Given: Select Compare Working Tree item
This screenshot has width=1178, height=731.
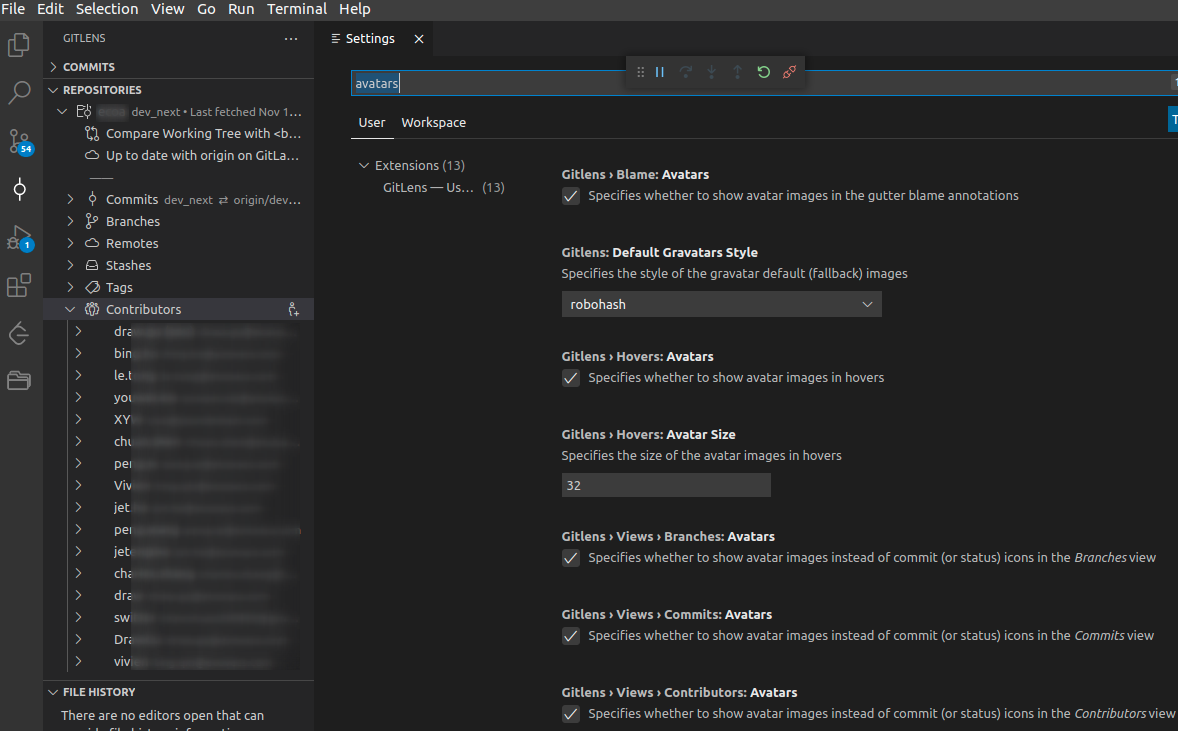Looking at the screenshot, I should tap(203, 134).
